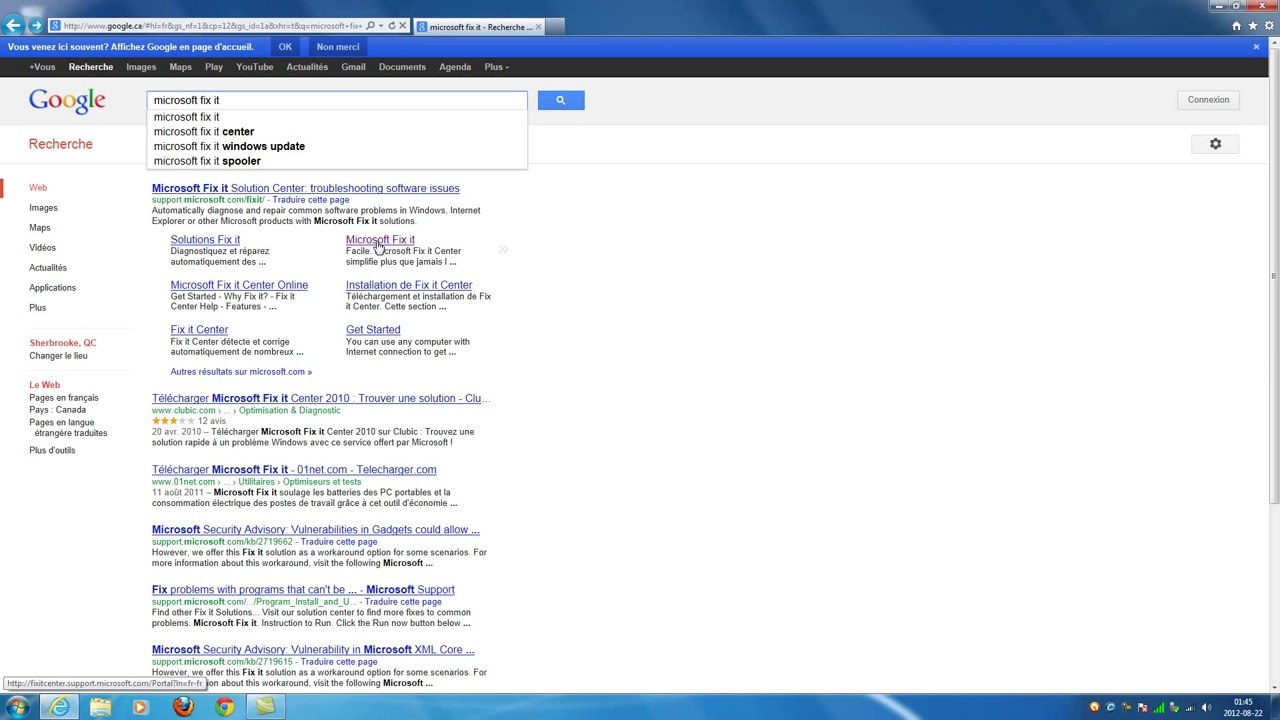Go back with the browser Back arrow
Viewport: 1280px width, 720px height.
tap(14, 25)
